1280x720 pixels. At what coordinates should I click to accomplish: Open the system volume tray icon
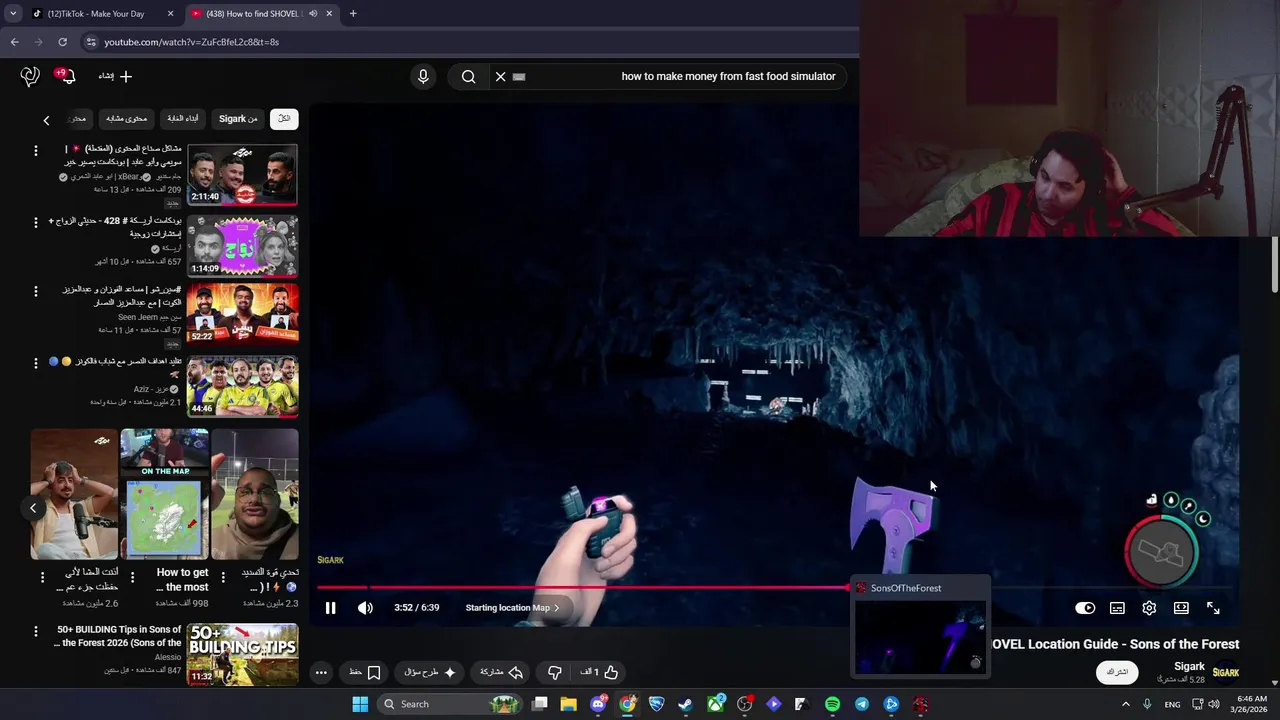(x=1214, y=704)
